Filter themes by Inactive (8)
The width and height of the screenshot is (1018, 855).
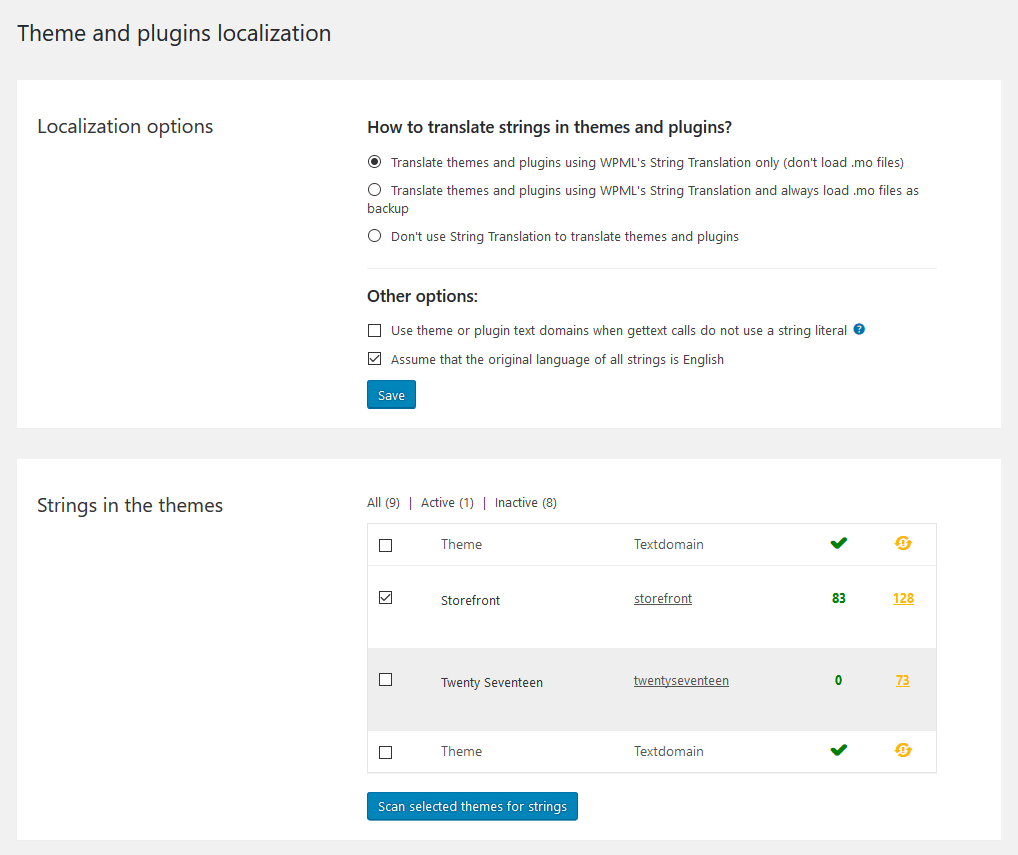[x=525, y=503]
